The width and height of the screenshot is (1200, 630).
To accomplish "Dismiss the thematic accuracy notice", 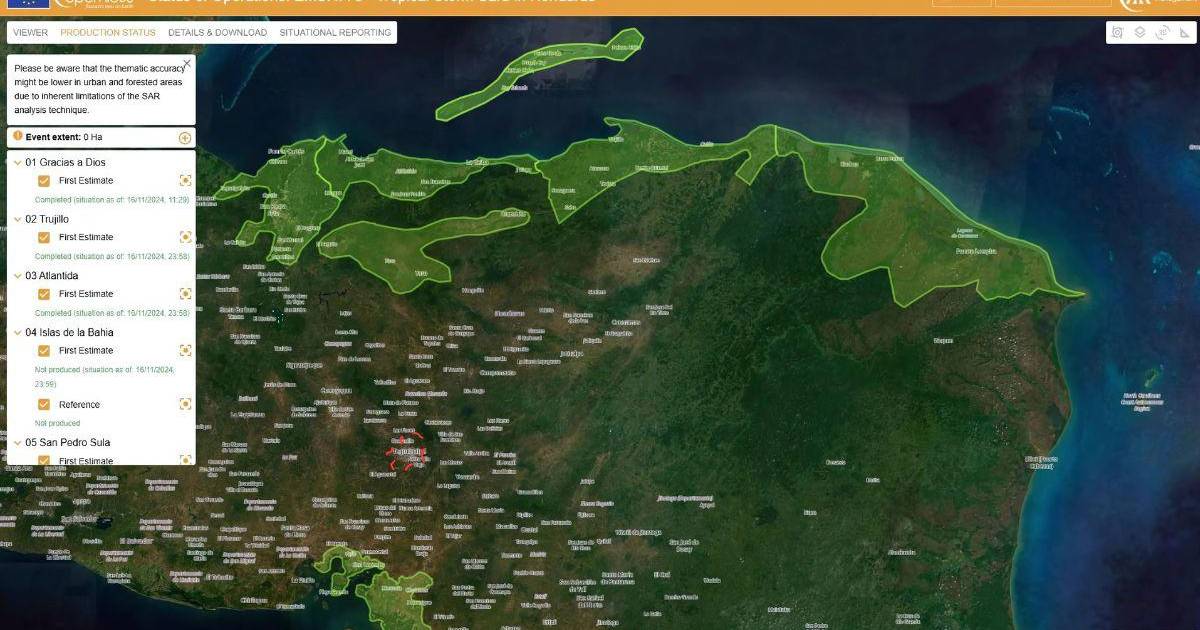I will coord(187,63).
